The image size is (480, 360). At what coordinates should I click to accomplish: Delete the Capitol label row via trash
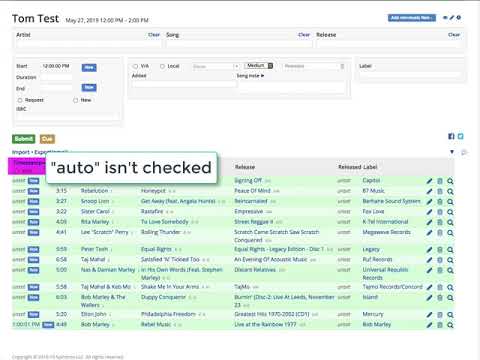pos(440,181)
